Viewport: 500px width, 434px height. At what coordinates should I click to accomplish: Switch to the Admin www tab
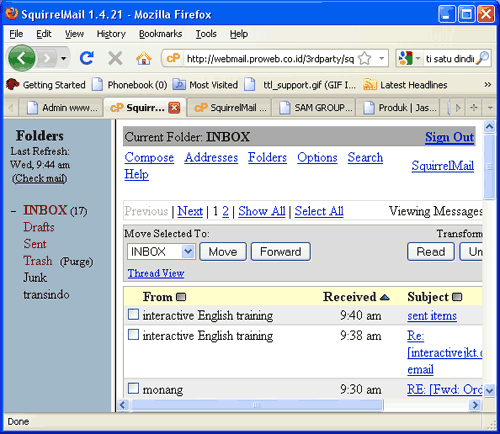pos(62,108)
